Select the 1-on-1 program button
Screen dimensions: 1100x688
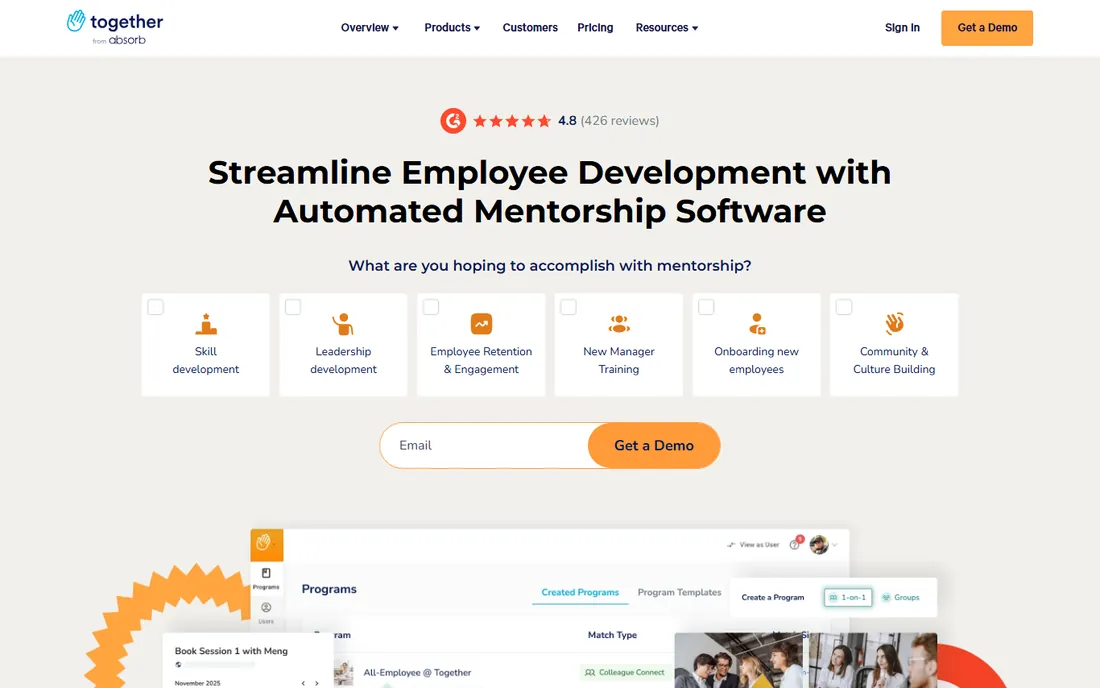click(848, 598)
